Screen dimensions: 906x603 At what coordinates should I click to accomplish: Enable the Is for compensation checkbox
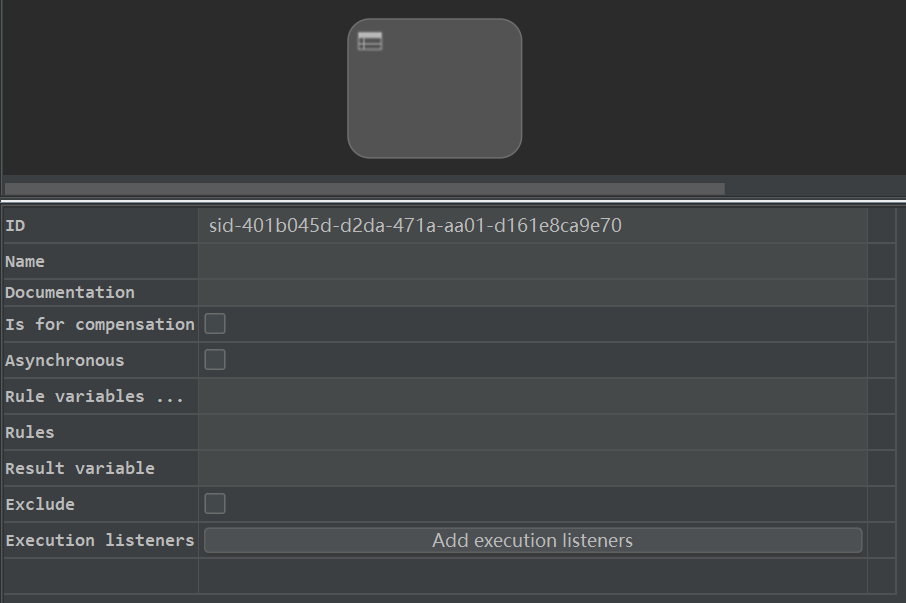click(215, 323)
